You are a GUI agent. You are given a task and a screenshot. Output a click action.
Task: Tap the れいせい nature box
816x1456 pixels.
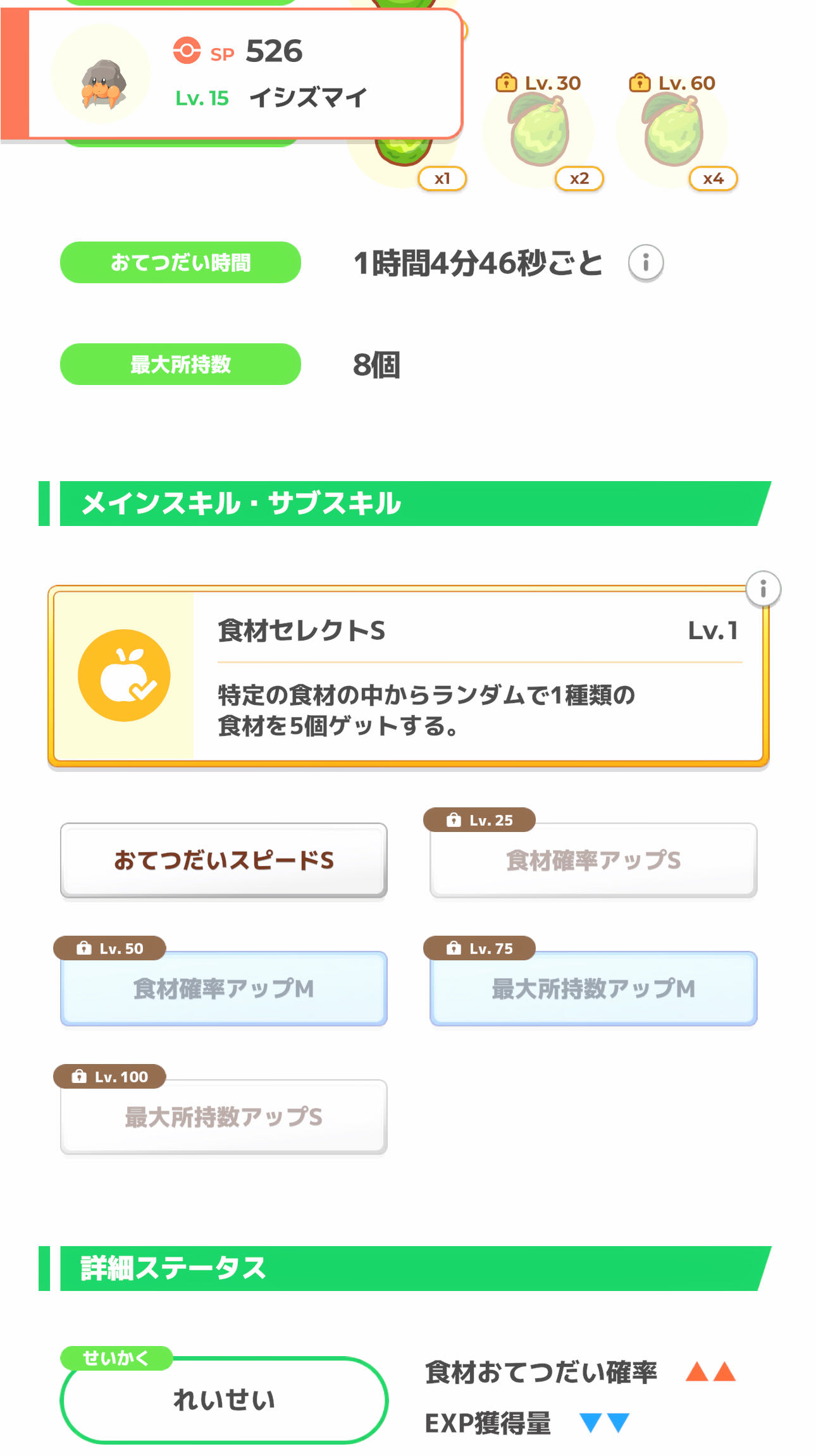click(224, 1400)
